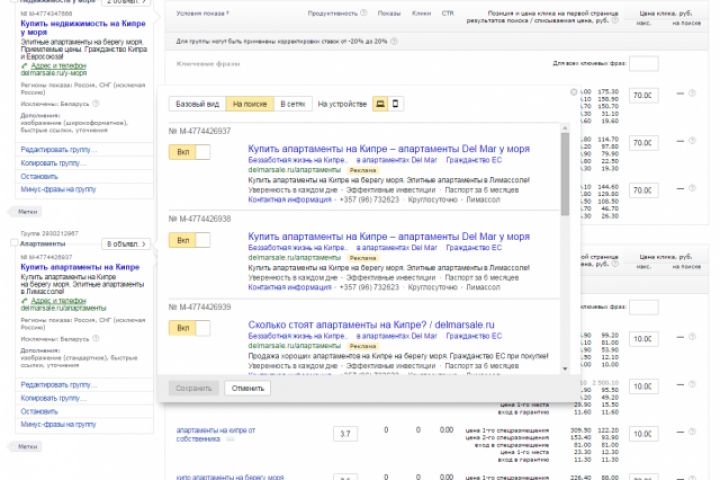Switch to Базовый вид tab
Screen dimensions: 720x480
click(197, 104)
